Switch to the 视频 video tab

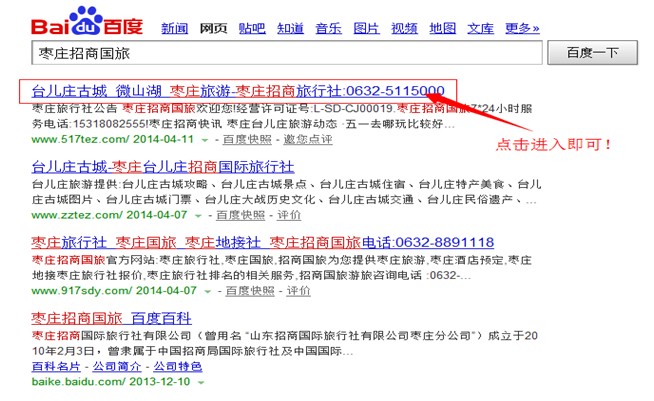404,28
